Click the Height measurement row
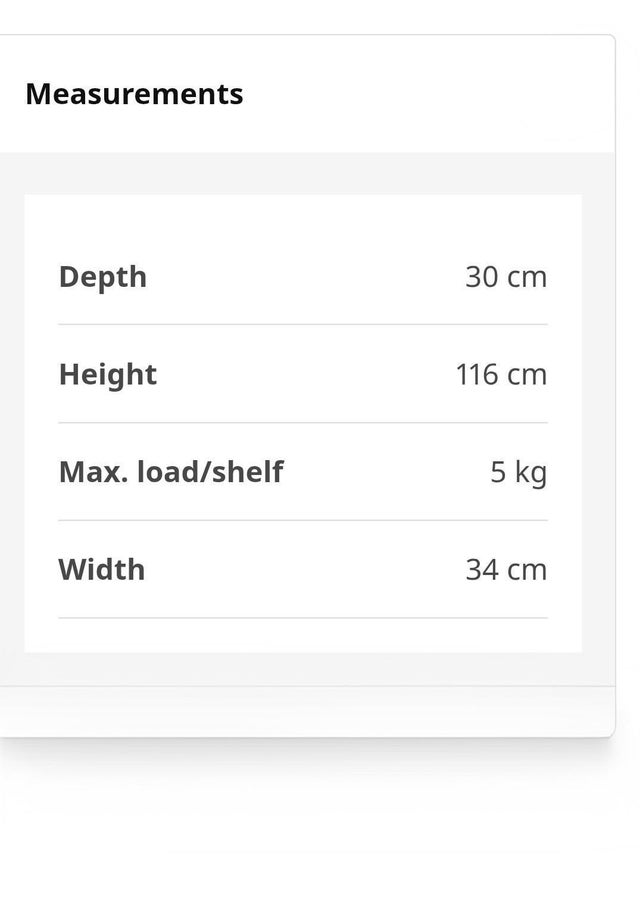 click(303, 374)
